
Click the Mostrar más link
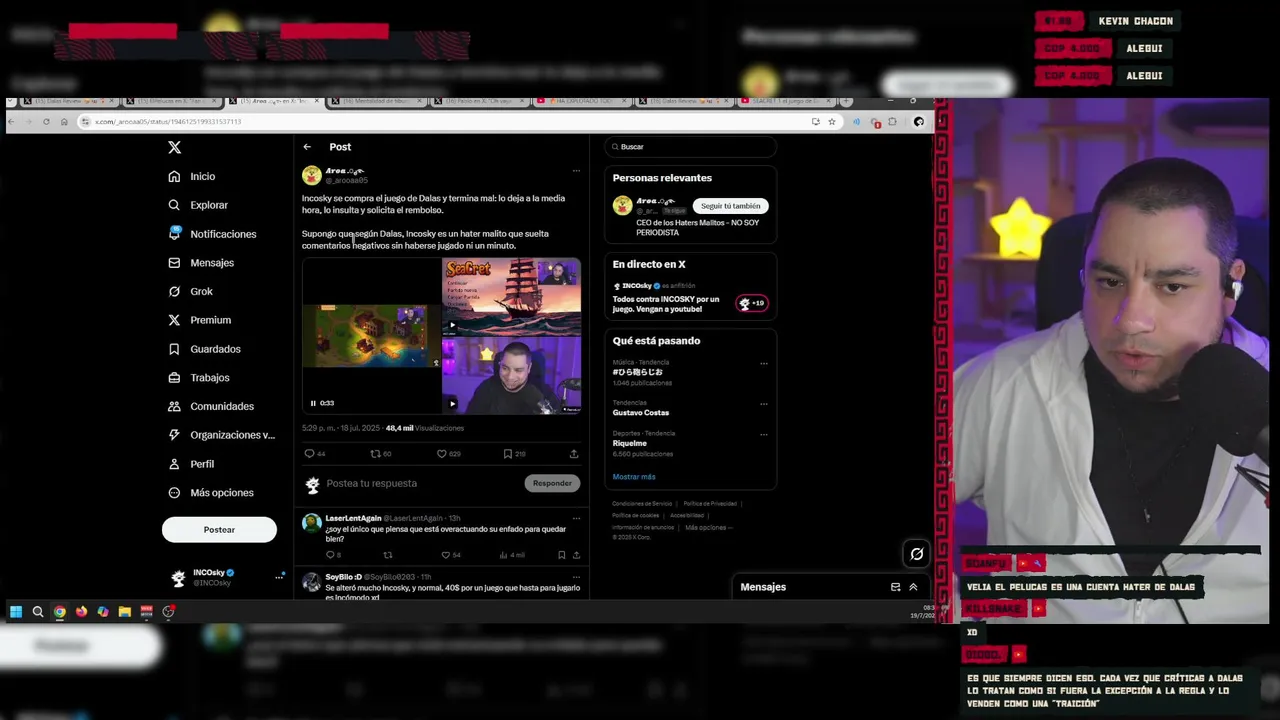point(634,477)
